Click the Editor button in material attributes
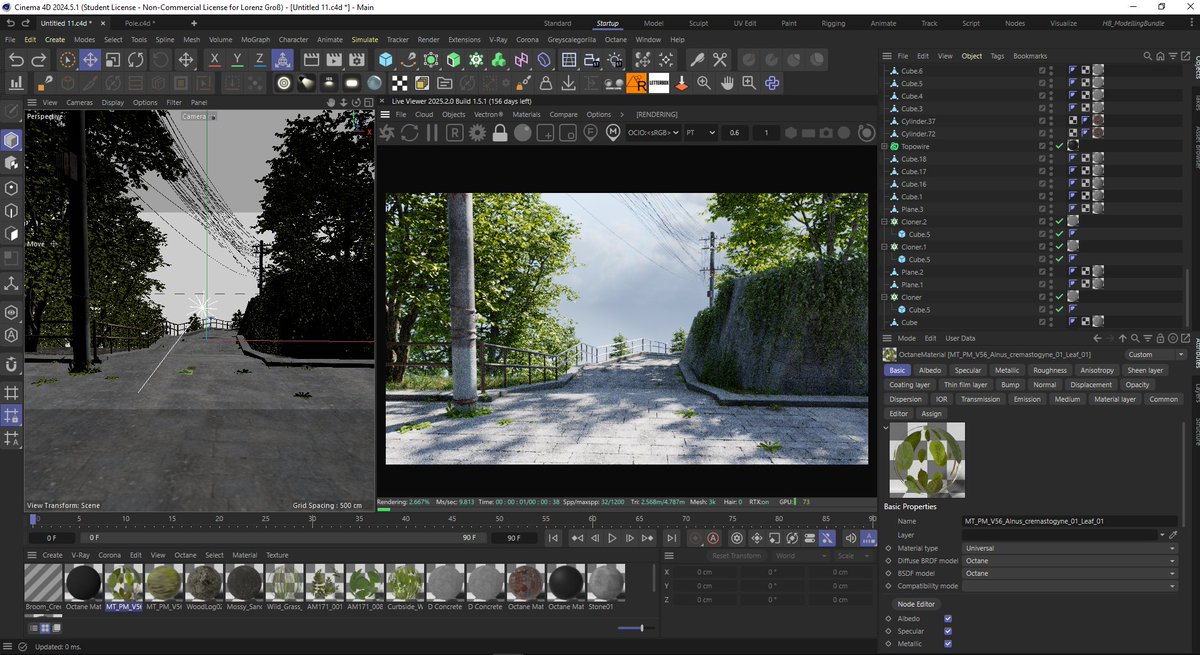 [899, 413]
